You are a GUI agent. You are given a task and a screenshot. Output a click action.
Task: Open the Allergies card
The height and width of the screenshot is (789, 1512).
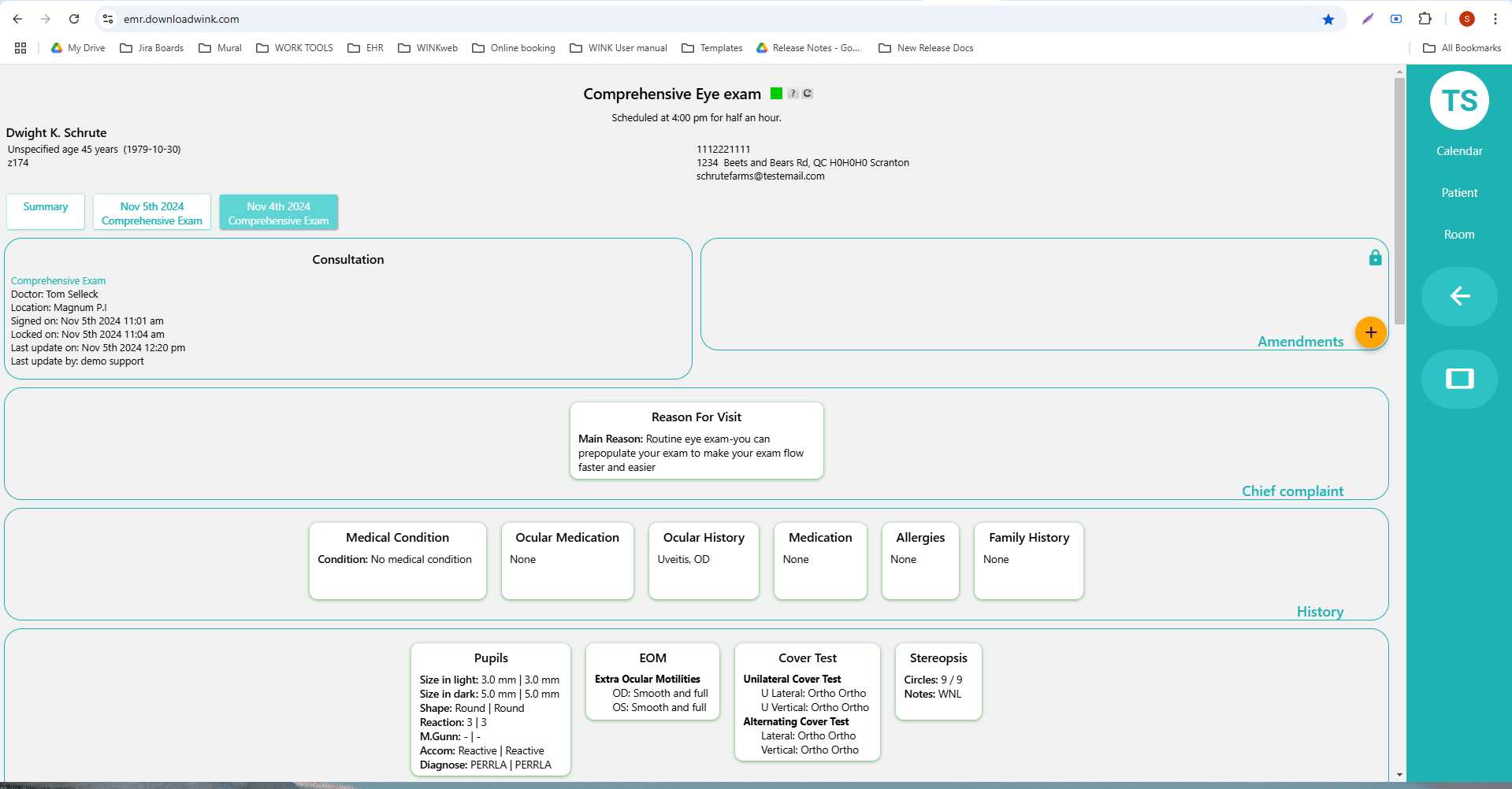(920, 561)
